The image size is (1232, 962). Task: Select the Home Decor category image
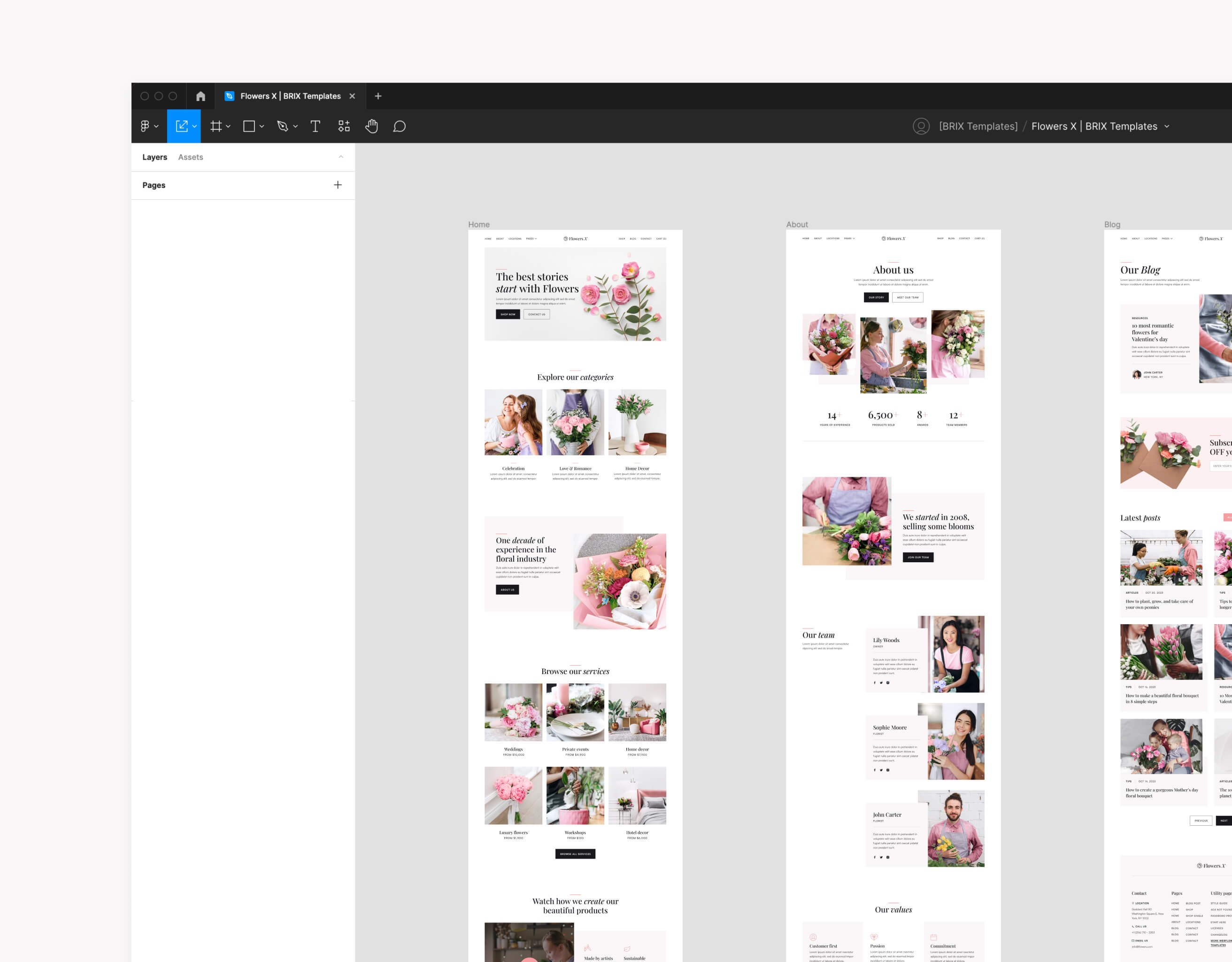[x=638, y=422]
